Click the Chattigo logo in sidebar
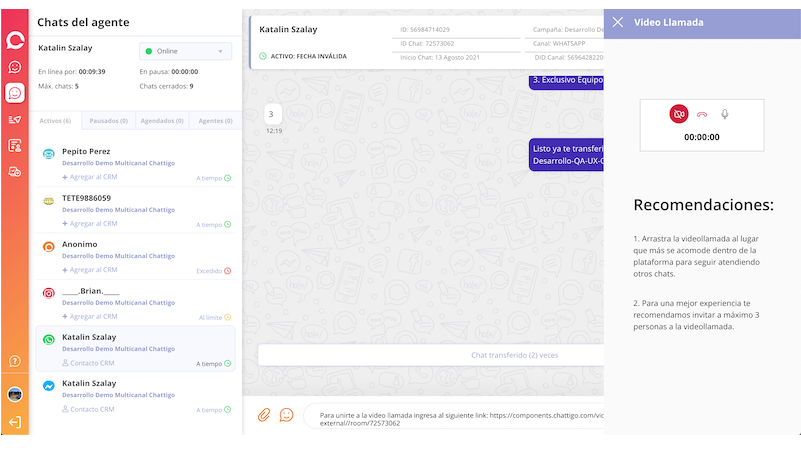Image resolution: width=801 pixels, height=450 pixels. tap(15, 40)
